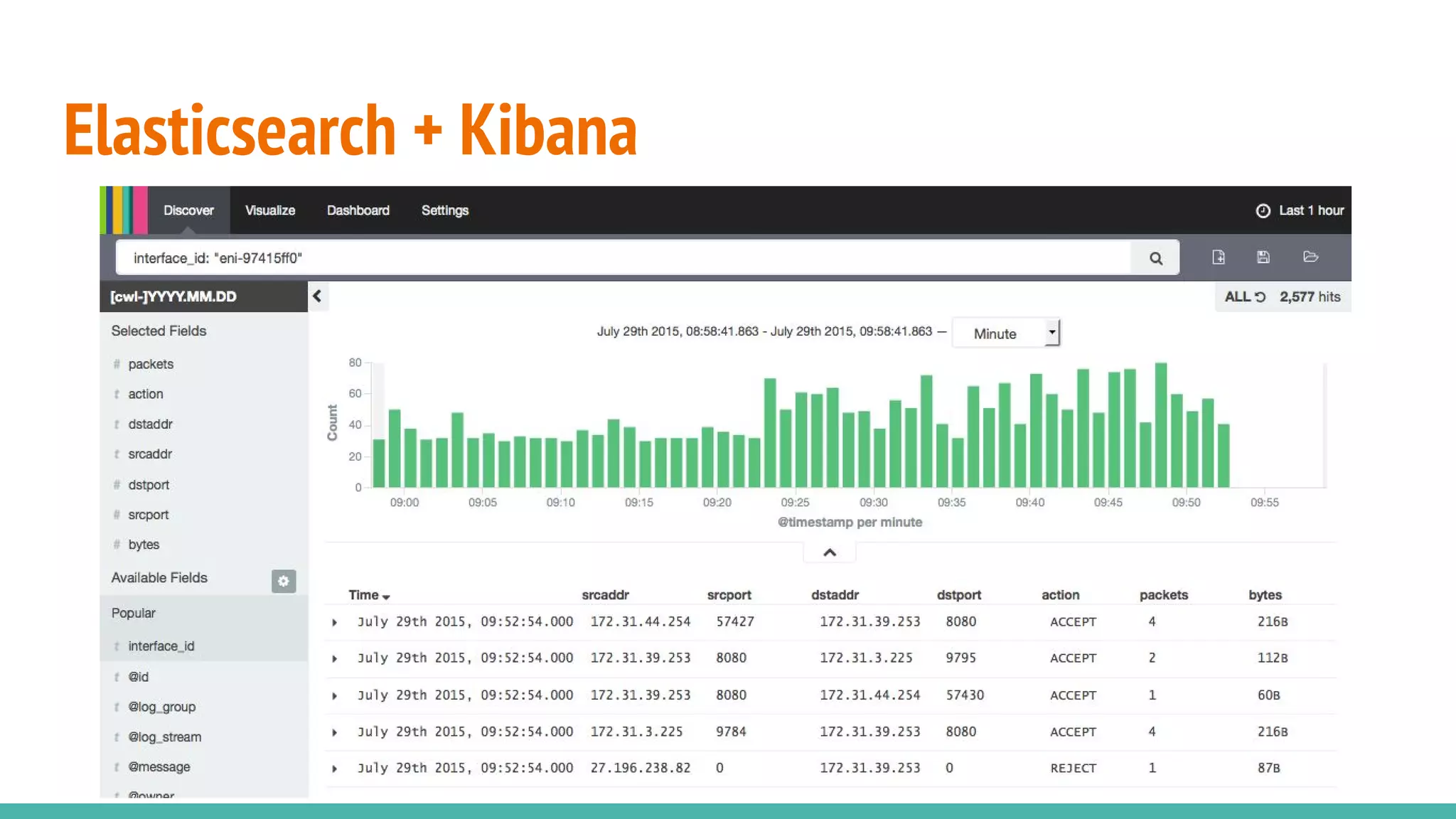Screen dimensions: 1456x819
Task: Focus the interface_id query input field
Action: click(x=623, y=258)
